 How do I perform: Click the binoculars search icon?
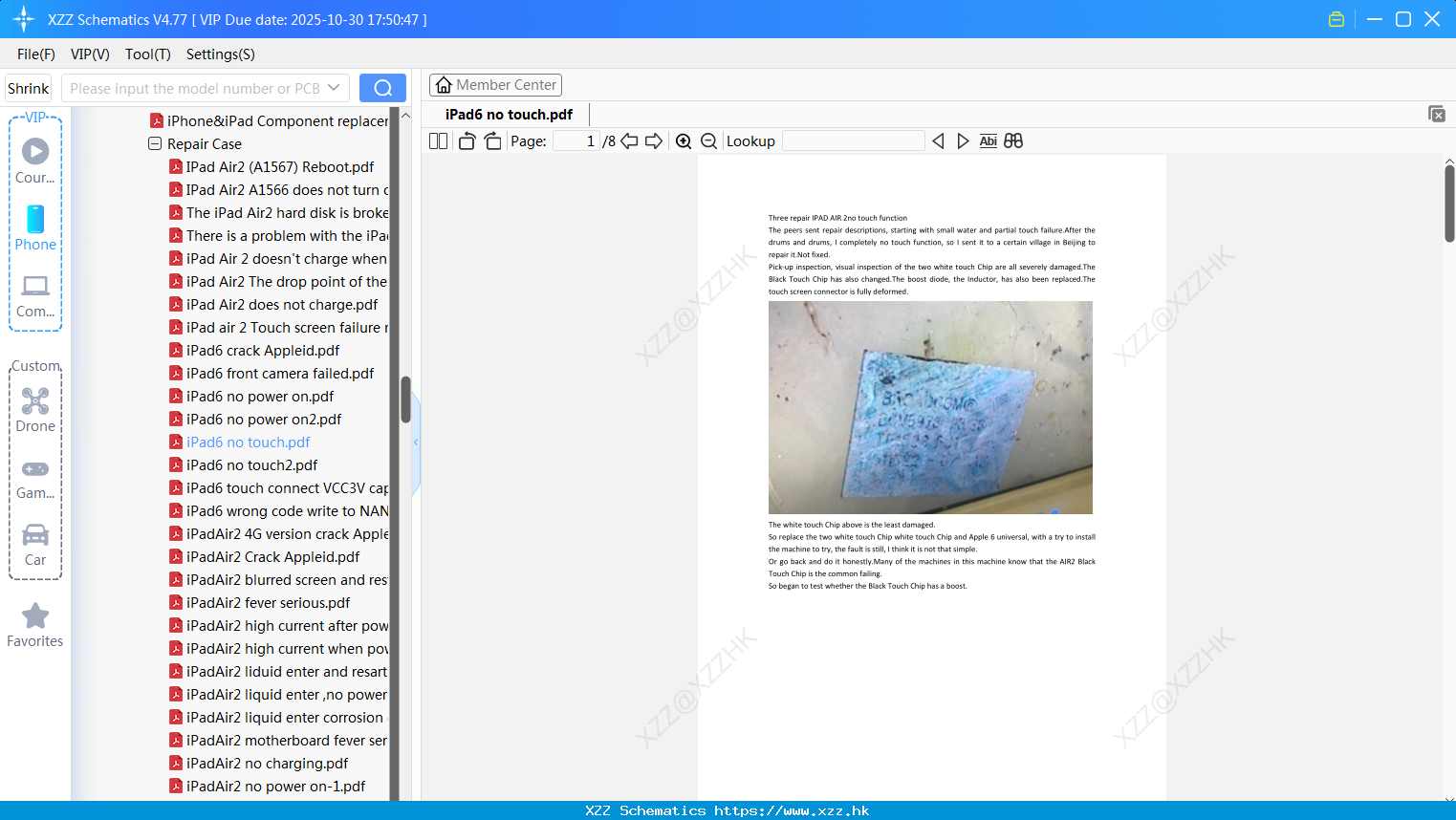tap(1013, 141)
